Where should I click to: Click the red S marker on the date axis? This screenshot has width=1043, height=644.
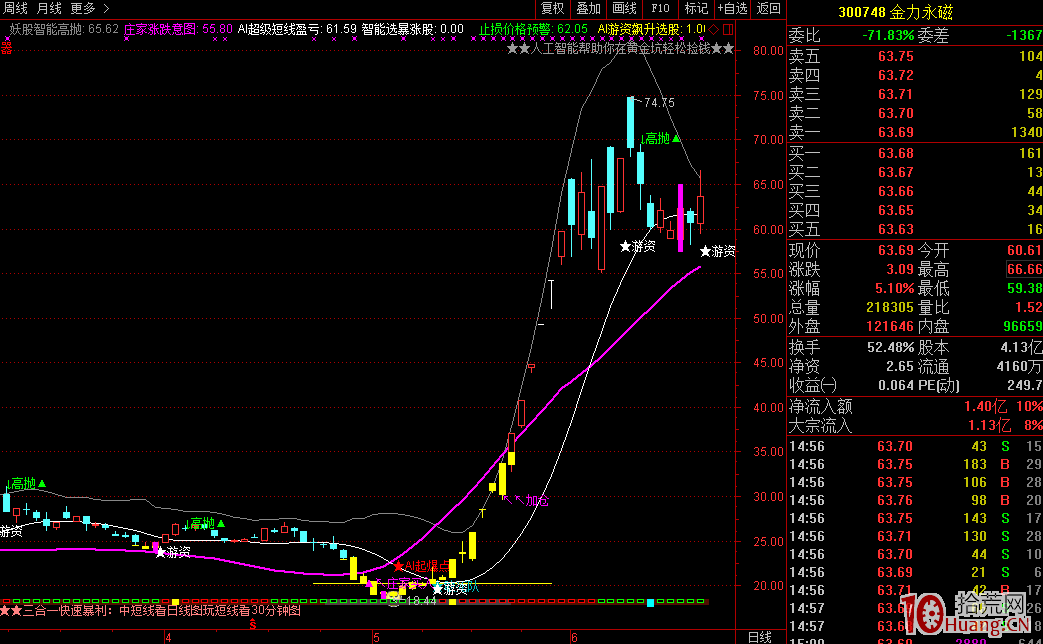pyautogui.click(x=252, y=623)
